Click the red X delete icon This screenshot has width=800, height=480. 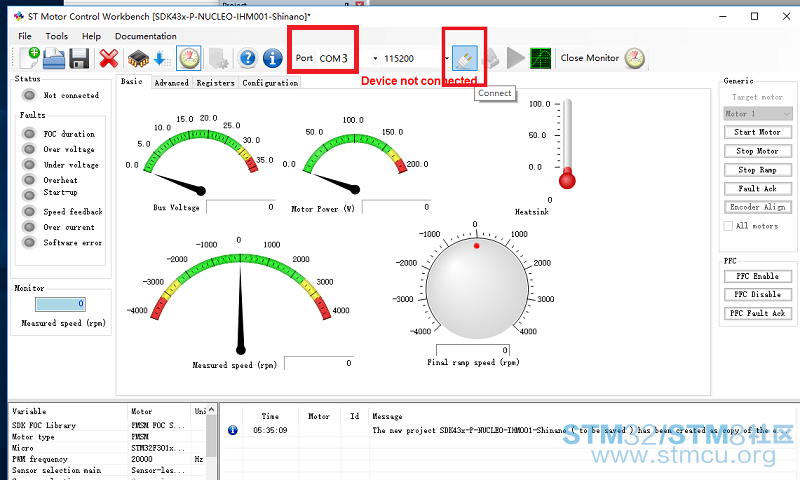(x=109, y=58)
